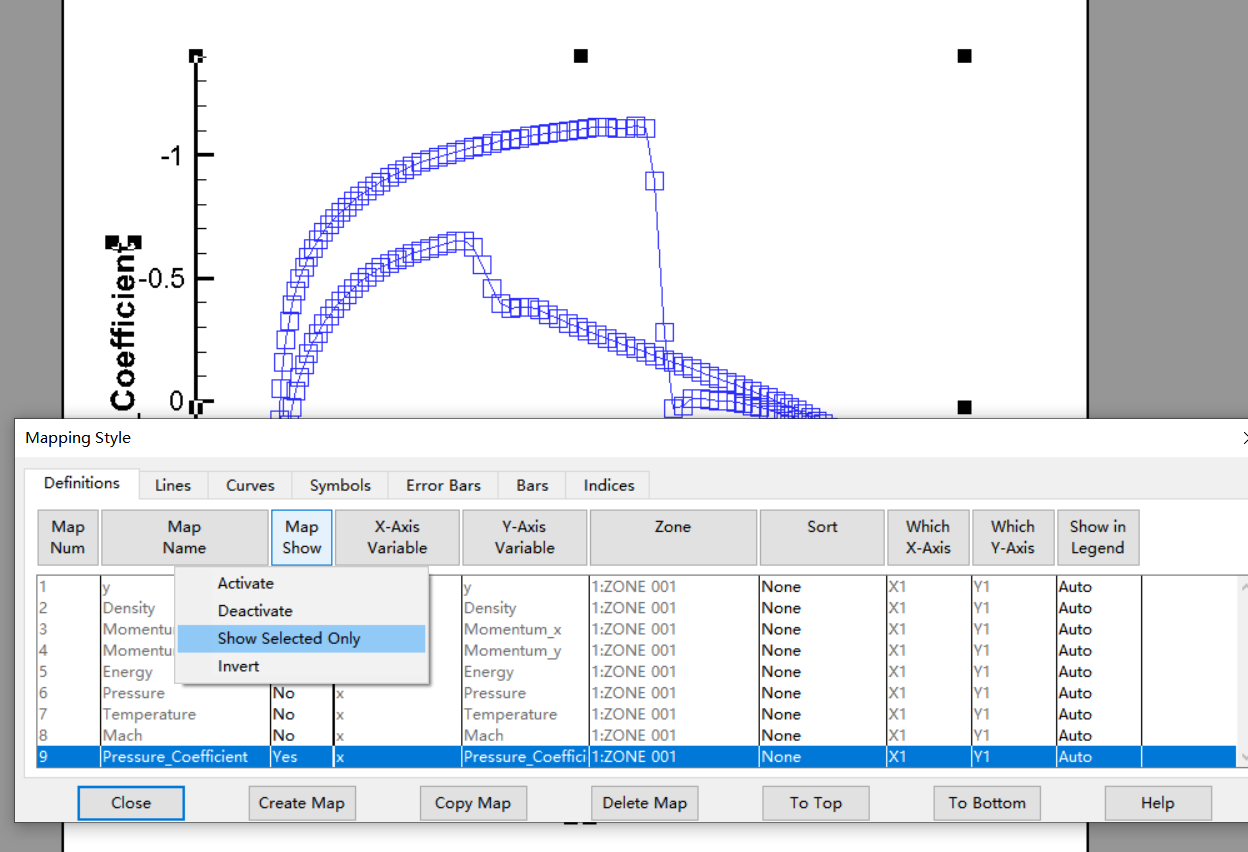Screen dimensions: 1248x852
Task: Open Help from the Mapping Style dialog
Action: pos(1158,803)
